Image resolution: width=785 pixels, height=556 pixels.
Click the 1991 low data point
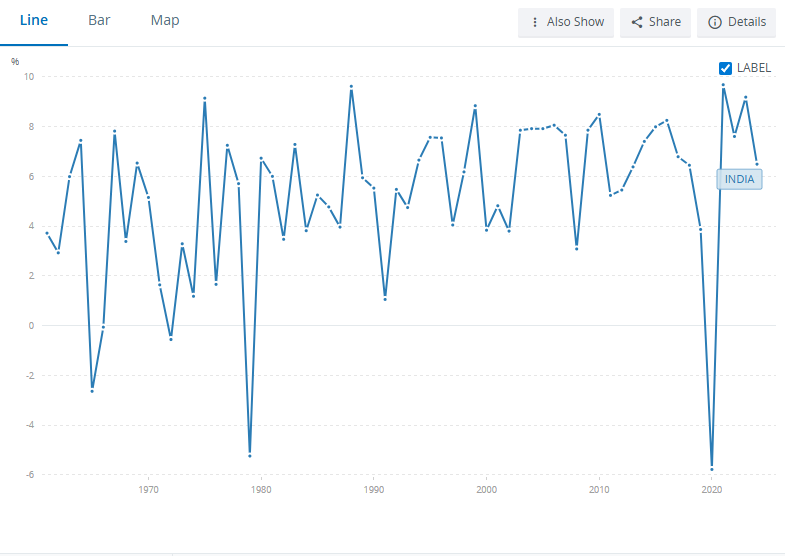point(385,299)
